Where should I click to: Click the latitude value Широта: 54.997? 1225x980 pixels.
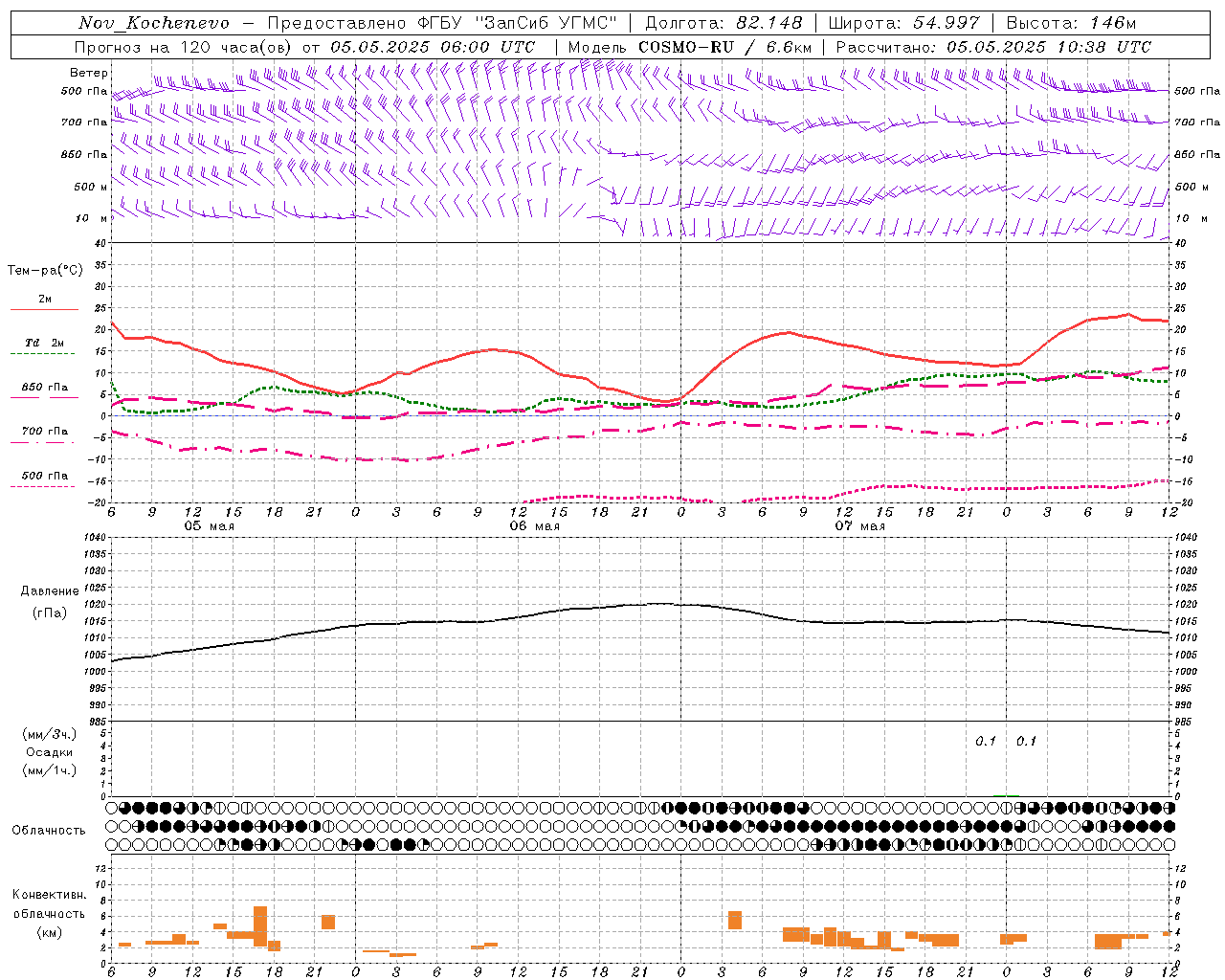pos(903,23)
